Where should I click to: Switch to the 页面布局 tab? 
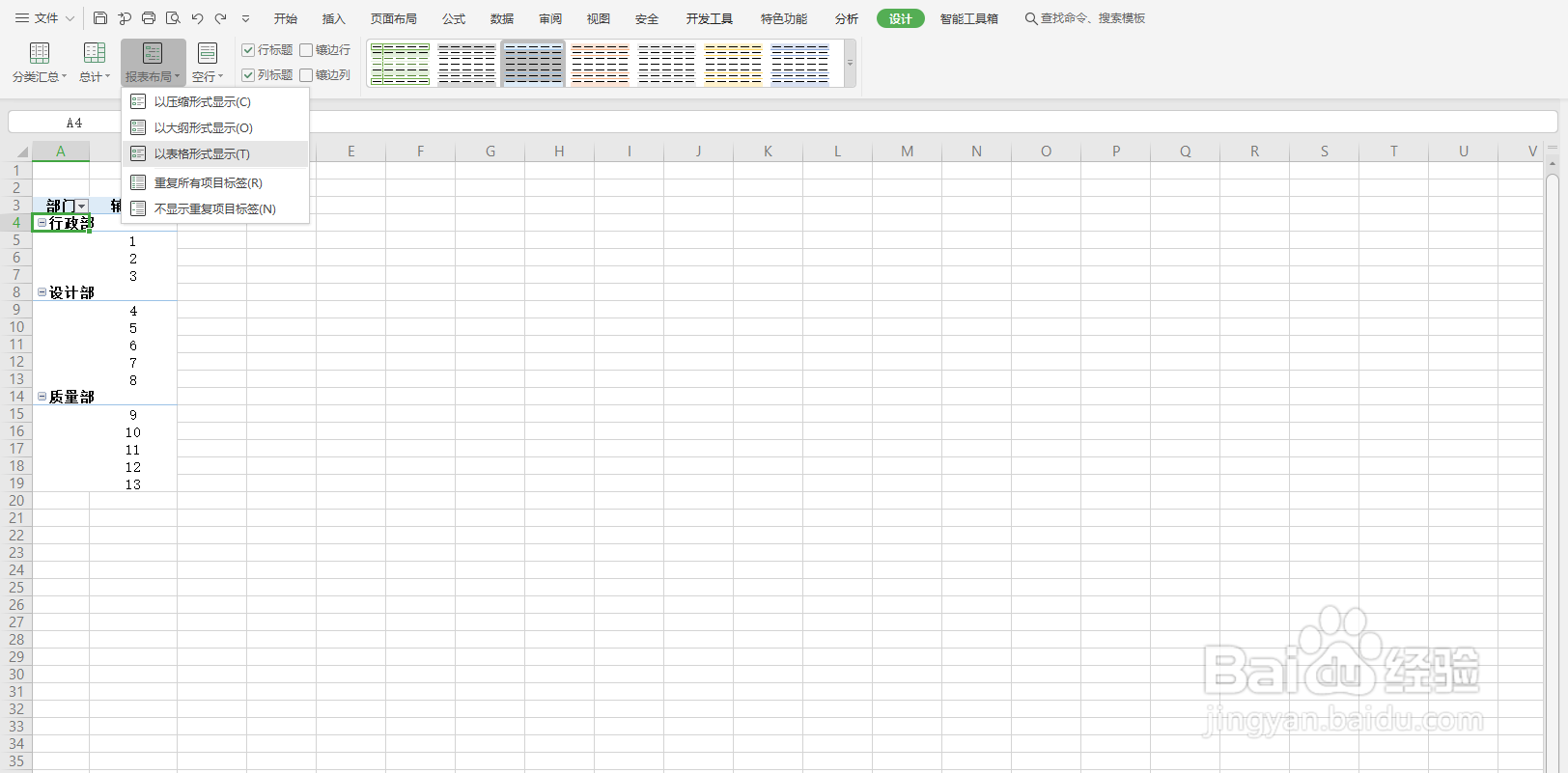click(x=394, y=18)
